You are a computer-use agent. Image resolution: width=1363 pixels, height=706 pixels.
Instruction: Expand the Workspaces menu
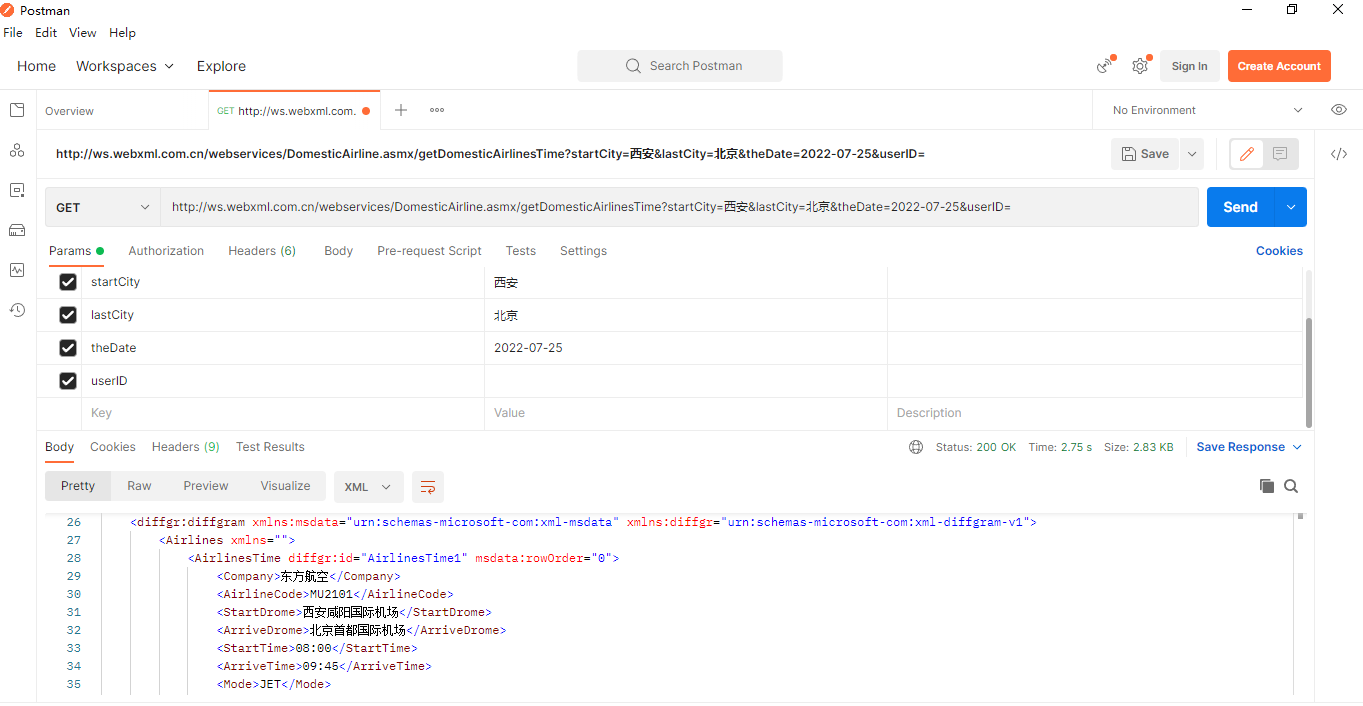125,66
